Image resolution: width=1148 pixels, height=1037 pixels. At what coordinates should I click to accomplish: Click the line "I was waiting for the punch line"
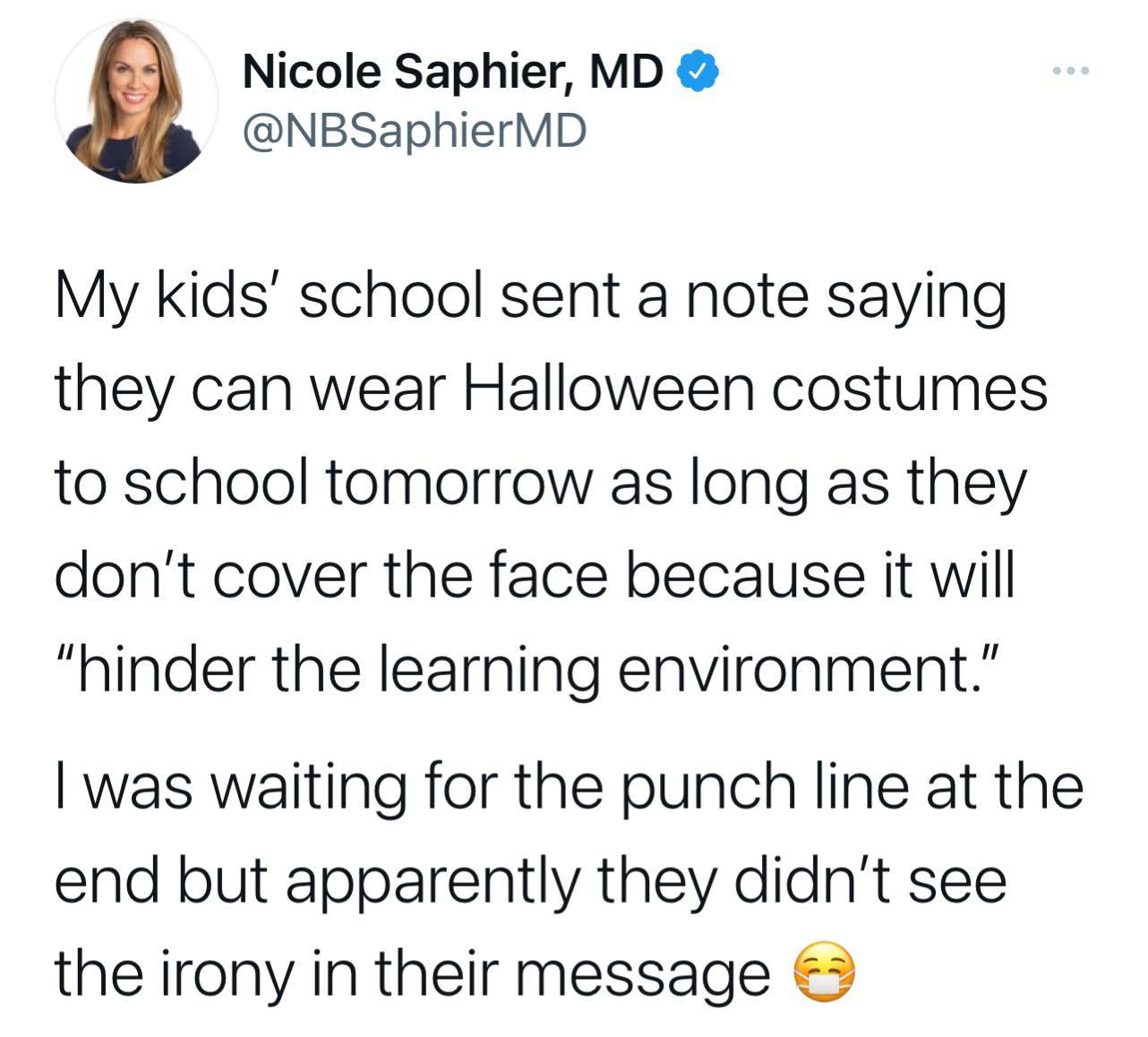[x=570, y=786]
